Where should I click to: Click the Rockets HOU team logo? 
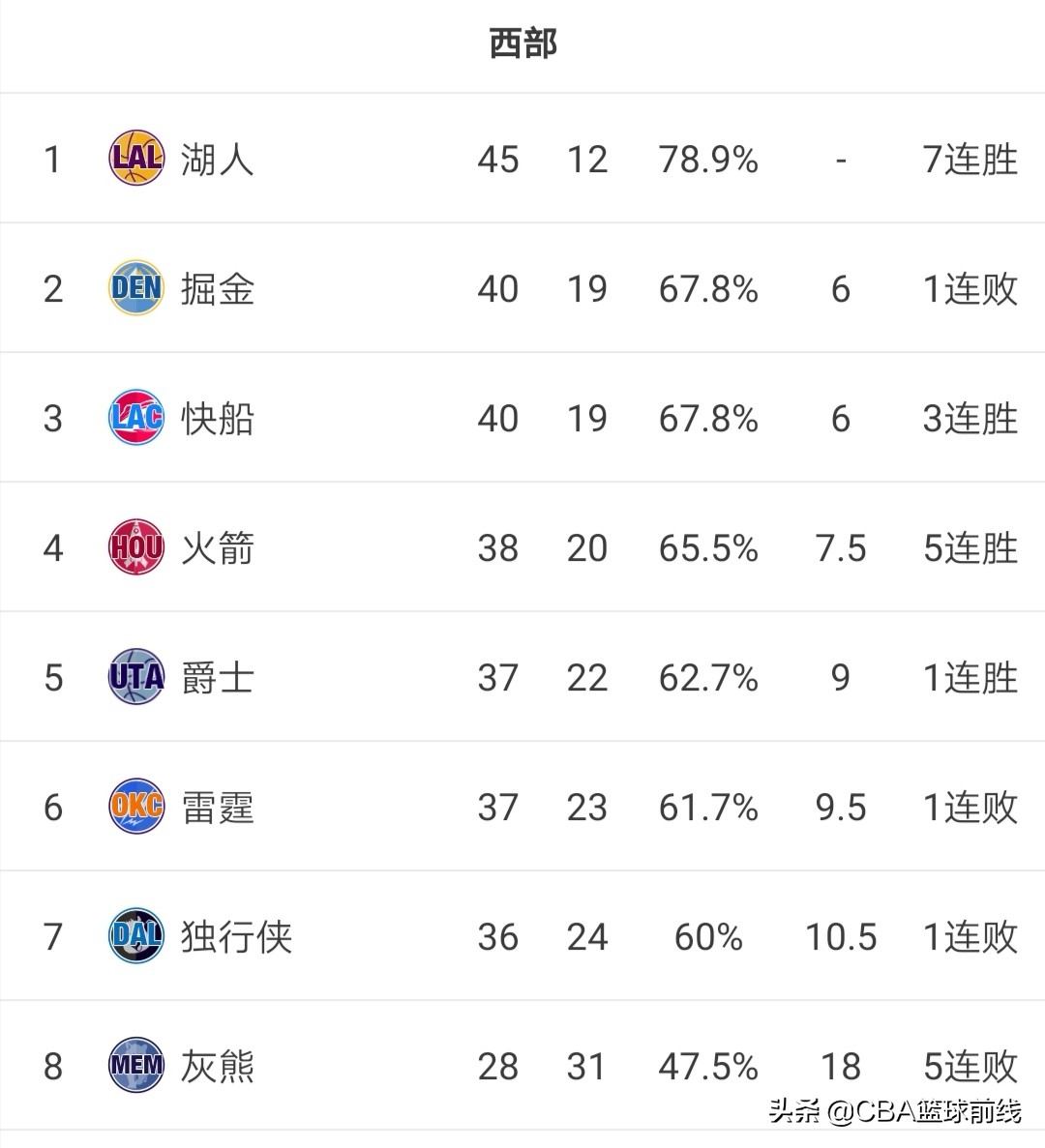(x=136, y=546)
